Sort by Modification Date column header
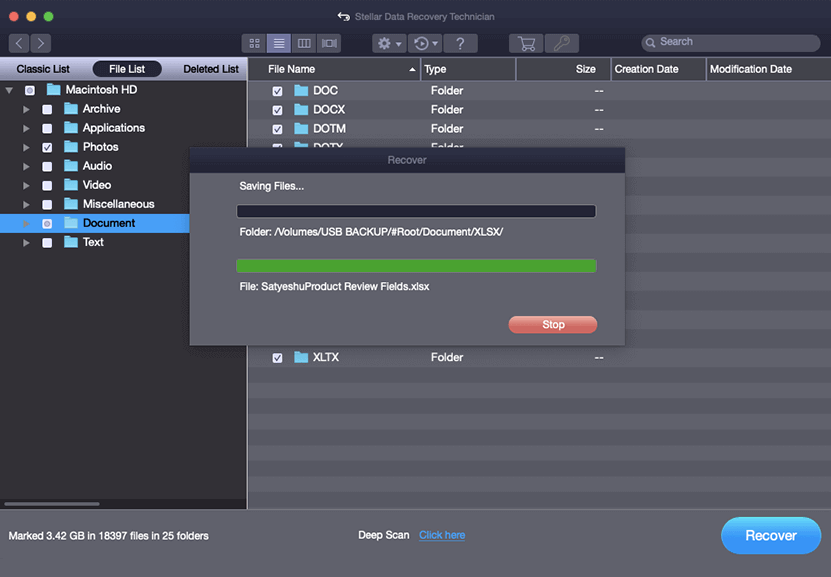This screenshot has height=577, width=831. tap(769, 69)
